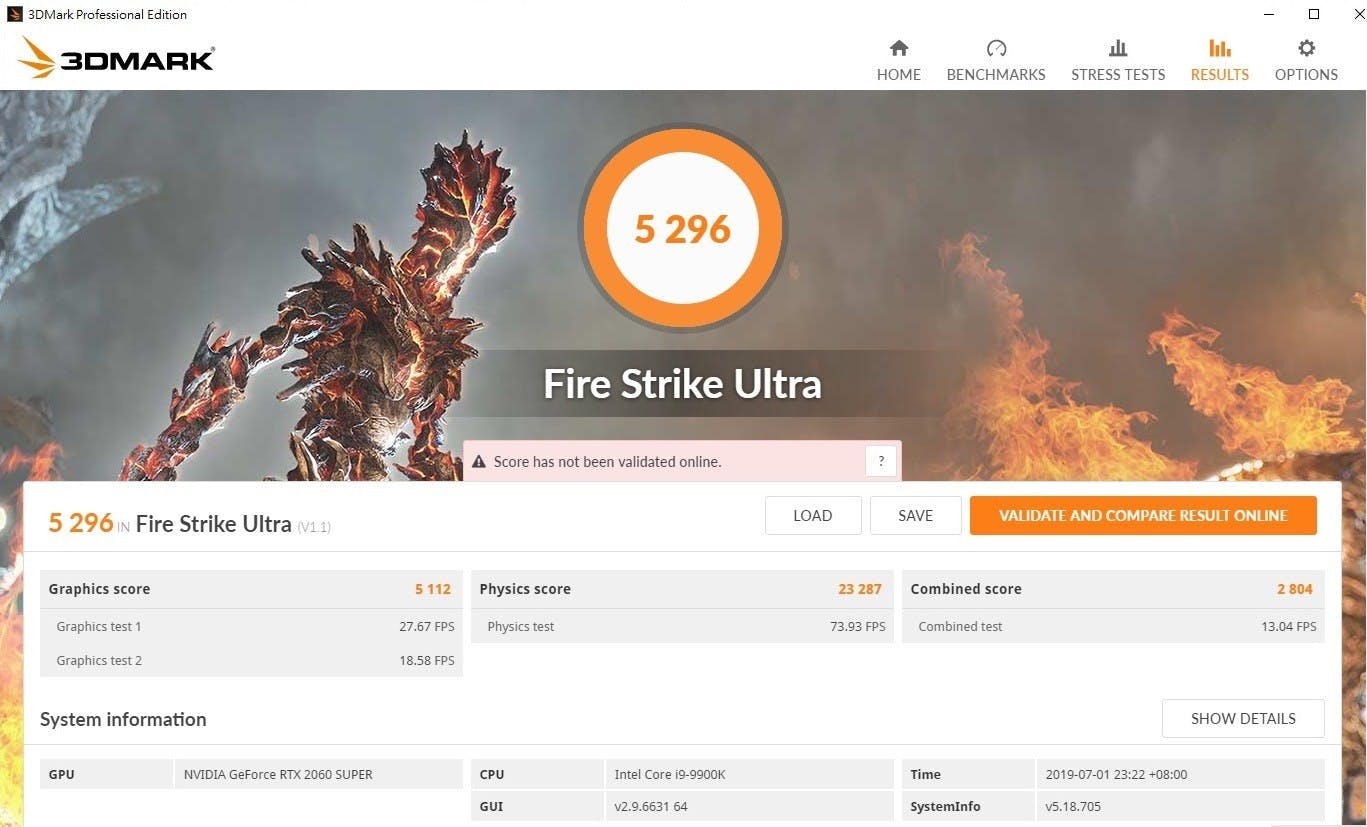Open Benchmarks via the gauge icon
This screenshot has height=827, width=1367.
coord(996,48)
